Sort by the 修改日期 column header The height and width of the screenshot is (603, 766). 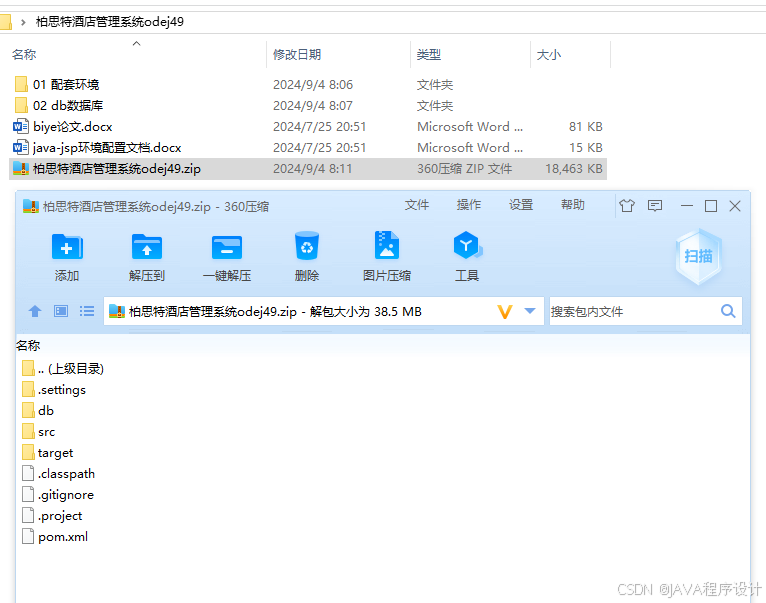pyautogui.click(x=297, y=55)
